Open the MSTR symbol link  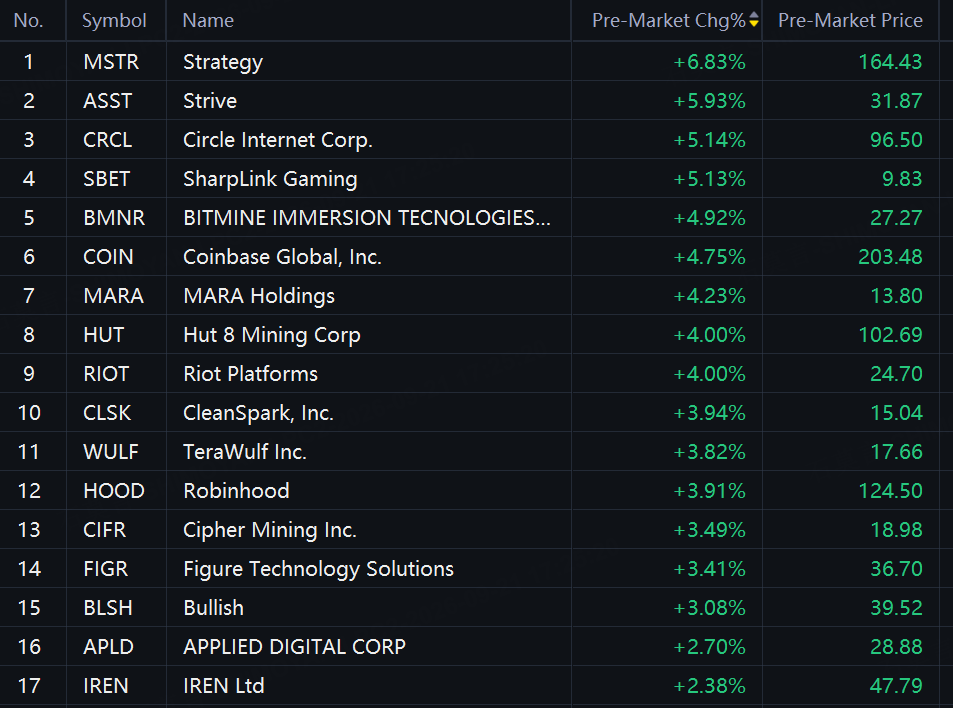click(x=111, y=61)
